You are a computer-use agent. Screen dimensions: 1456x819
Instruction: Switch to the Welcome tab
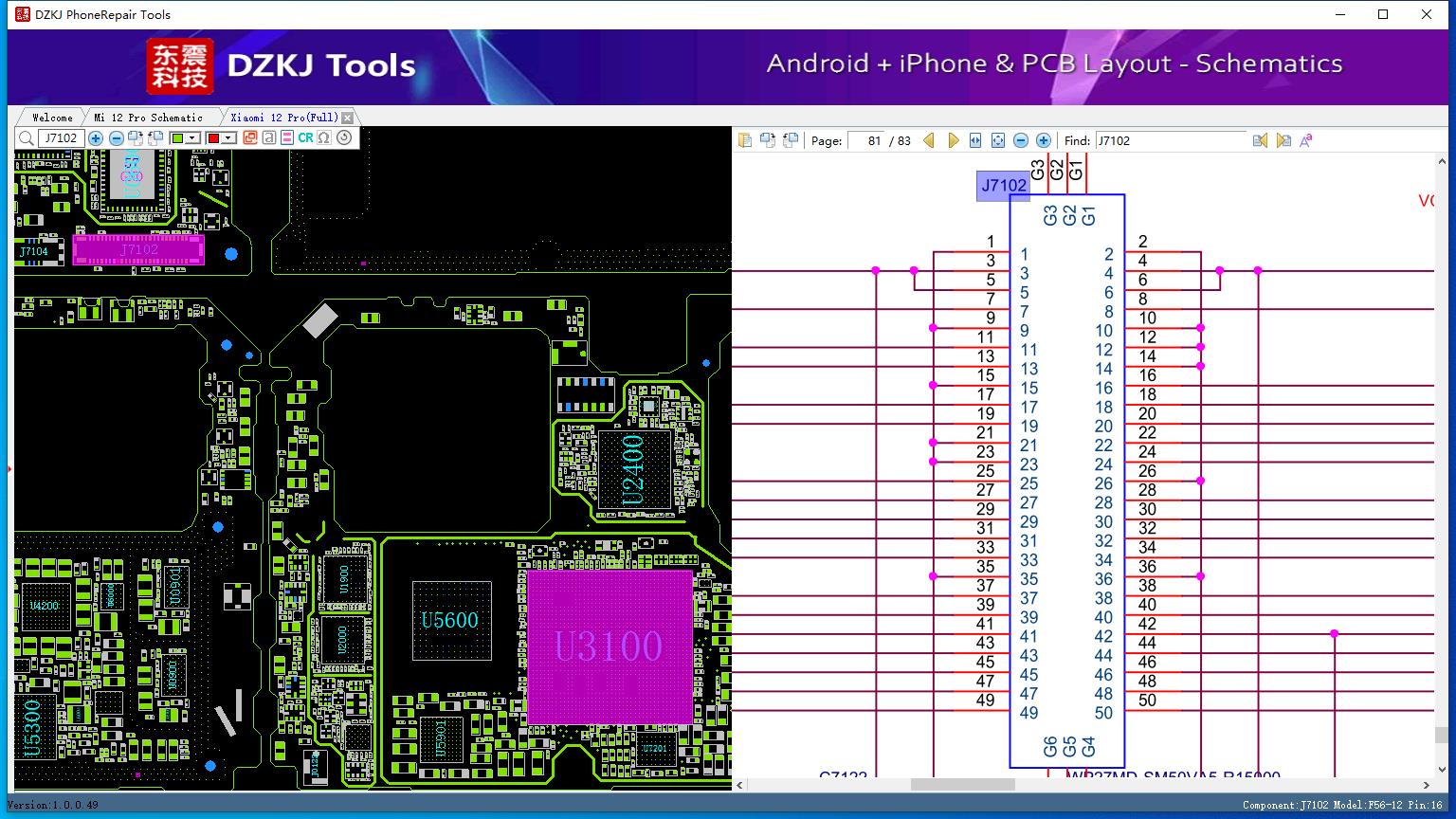tap(52, 118)
